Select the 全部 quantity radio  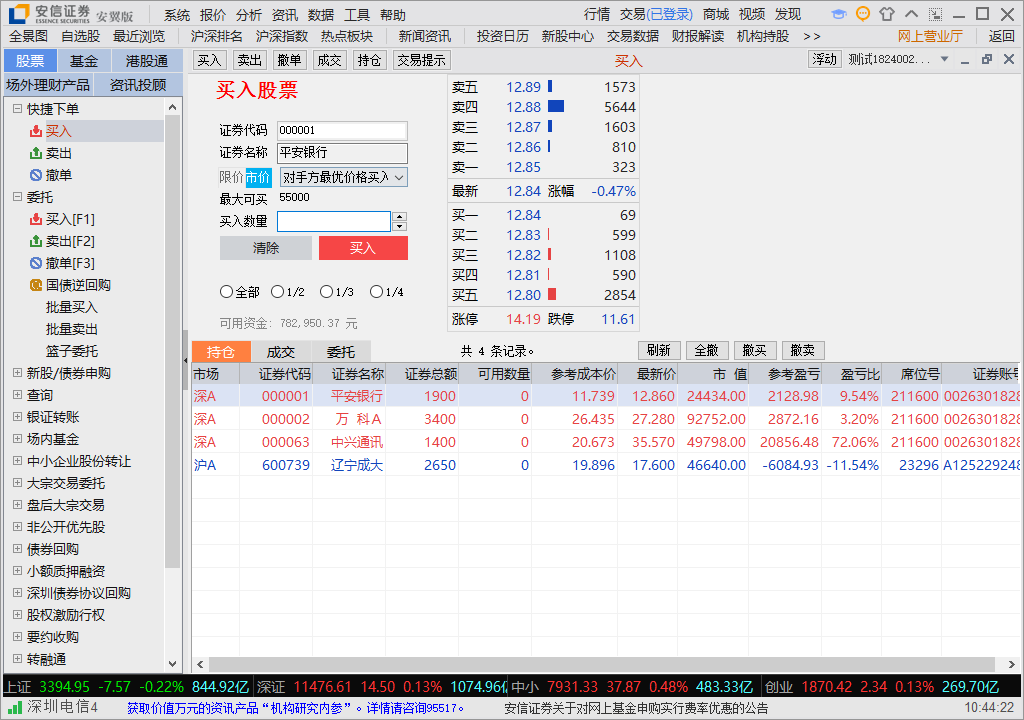coord(226,292)
